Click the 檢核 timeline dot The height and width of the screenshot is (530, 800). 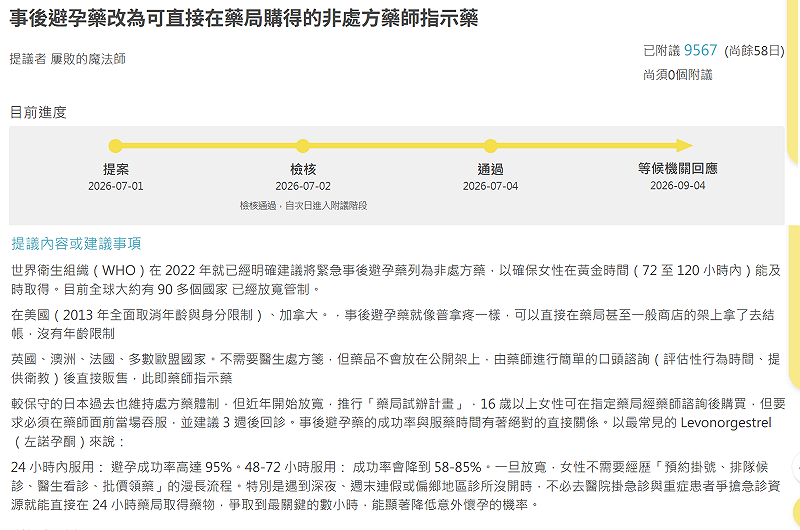point(303,146)
